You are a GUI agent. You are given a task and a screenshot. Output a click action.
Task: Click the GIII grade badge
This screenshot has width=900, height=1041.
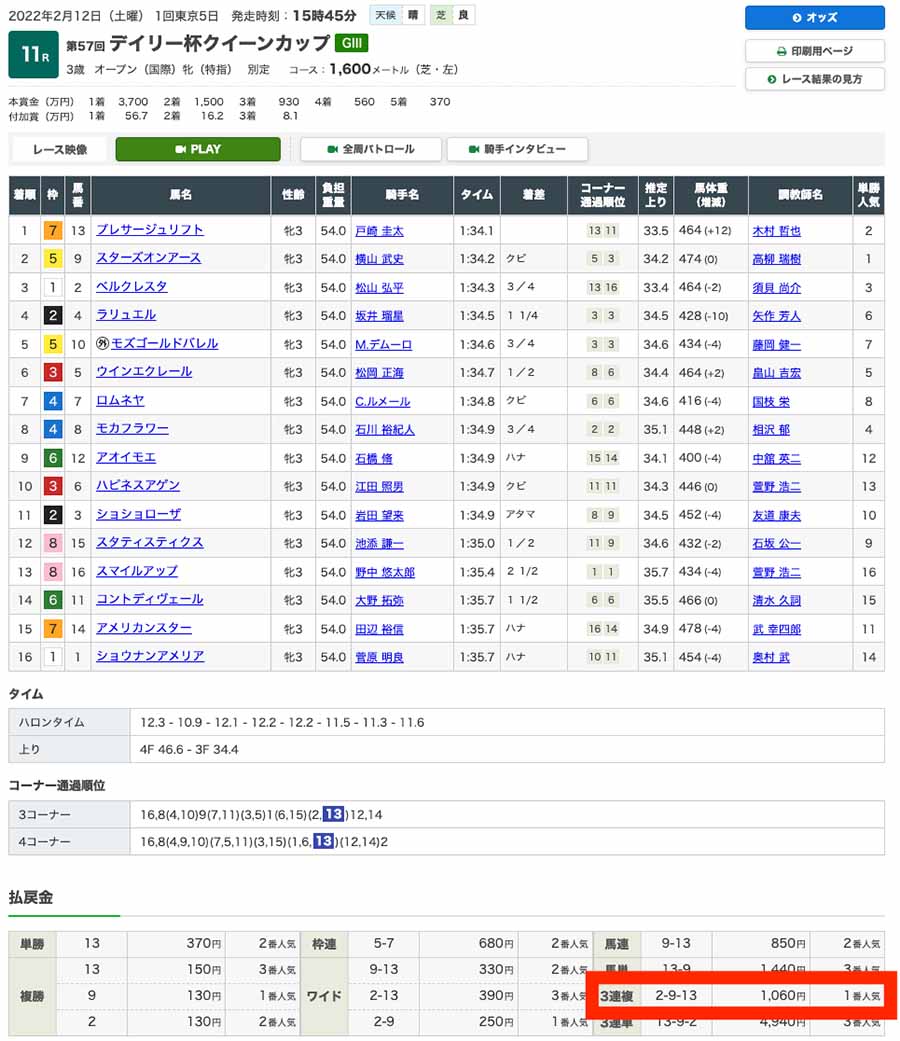tap(351, 43)
